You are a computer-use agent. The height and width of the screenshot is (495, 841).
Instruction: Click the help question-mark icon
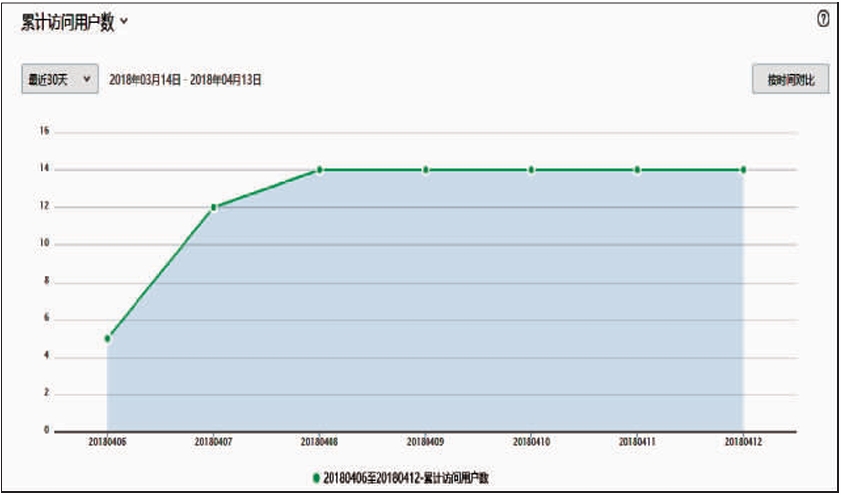coord(823,20)
